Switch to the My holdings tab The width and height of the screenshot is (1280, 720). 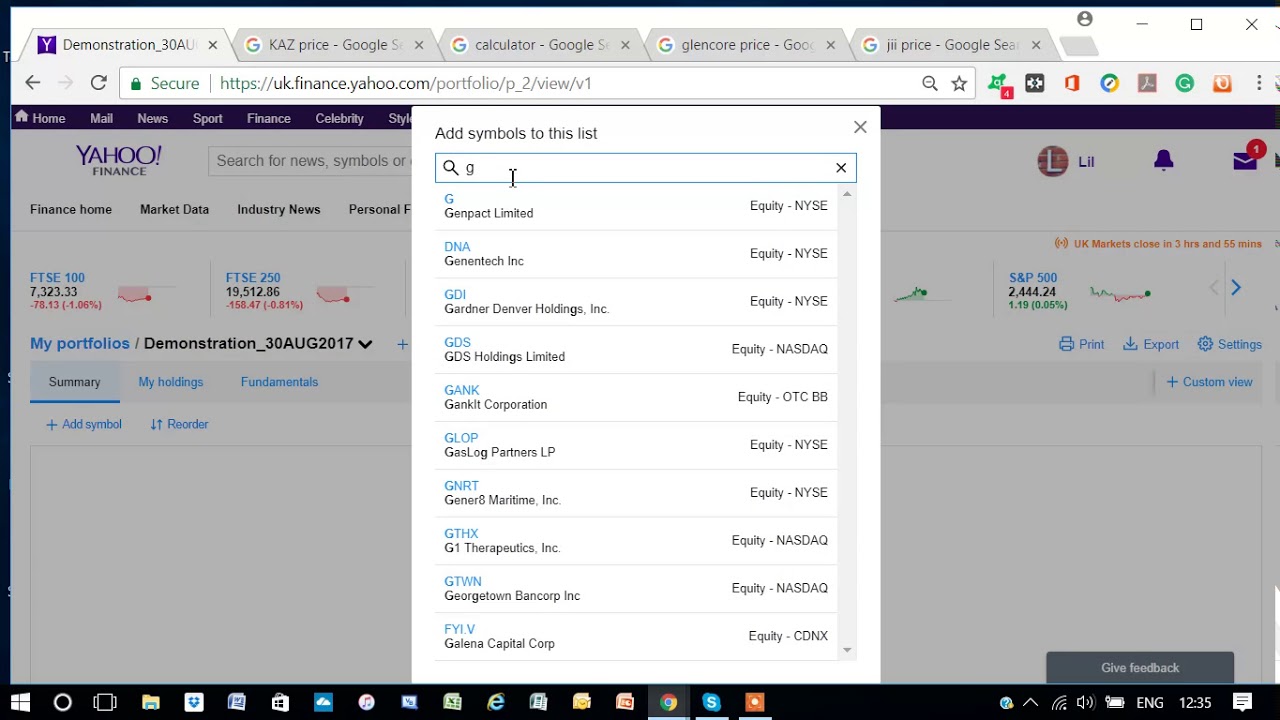pos(170,381)
